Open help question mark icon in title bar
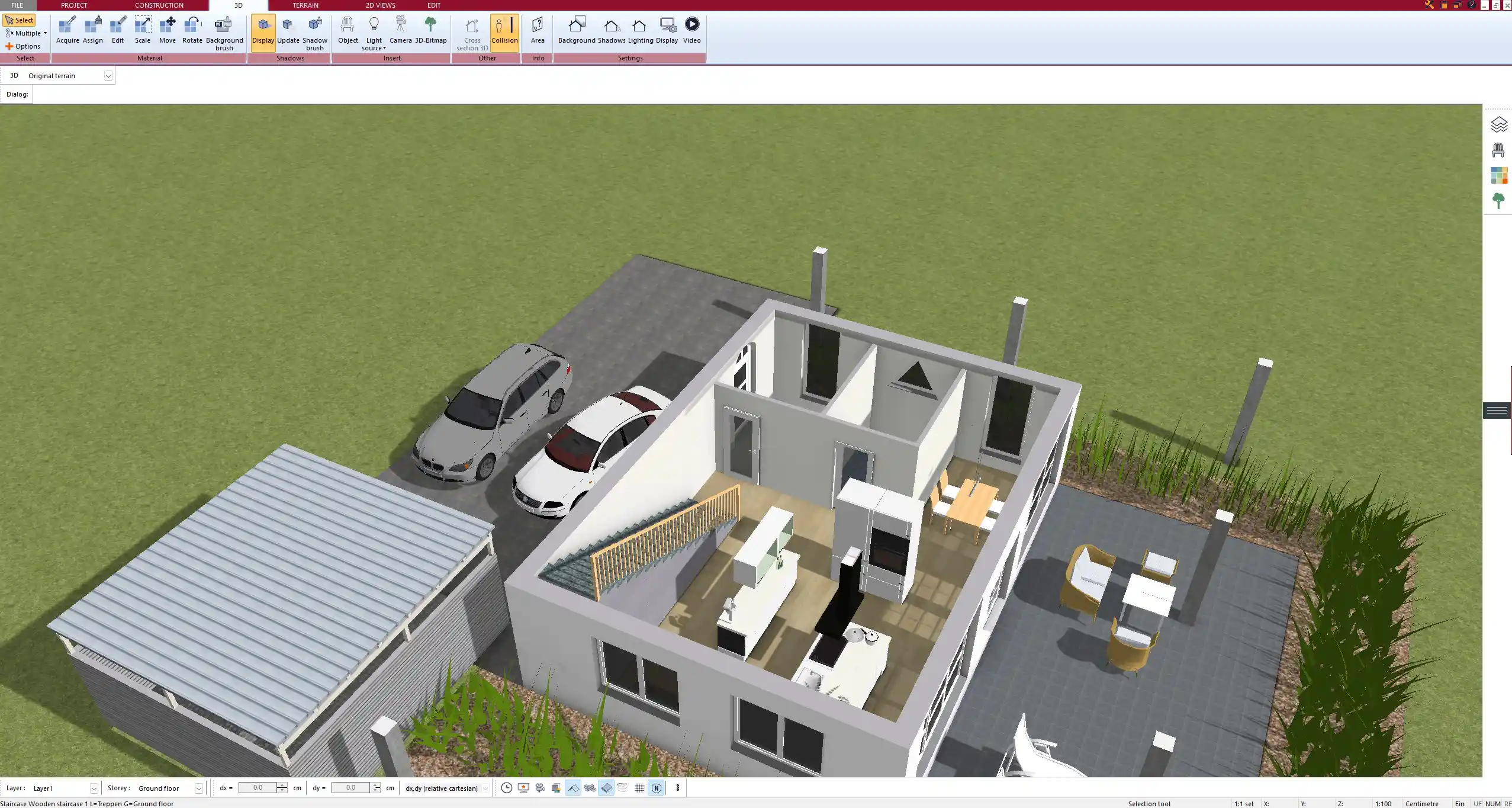This screenshot has width=1512, height=808. [x=1471, y=5]
